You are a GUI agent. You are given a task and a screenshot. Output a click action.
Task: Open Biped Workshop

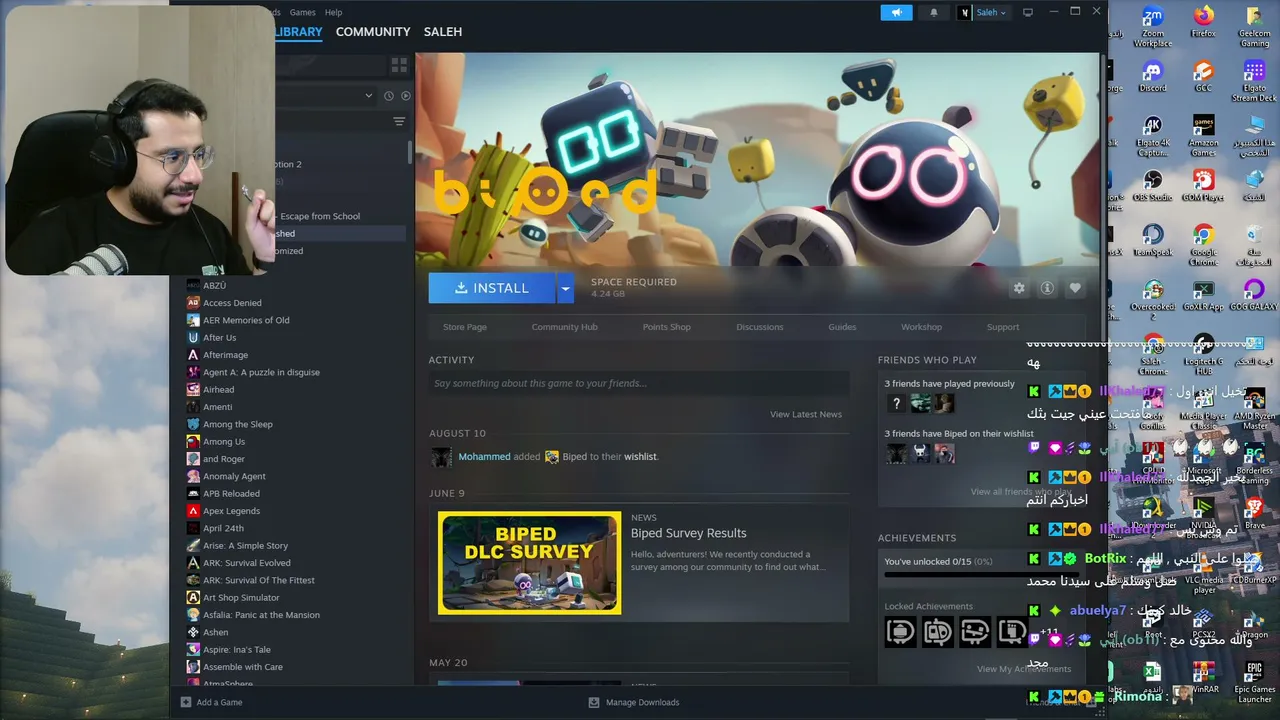(921, 327)
